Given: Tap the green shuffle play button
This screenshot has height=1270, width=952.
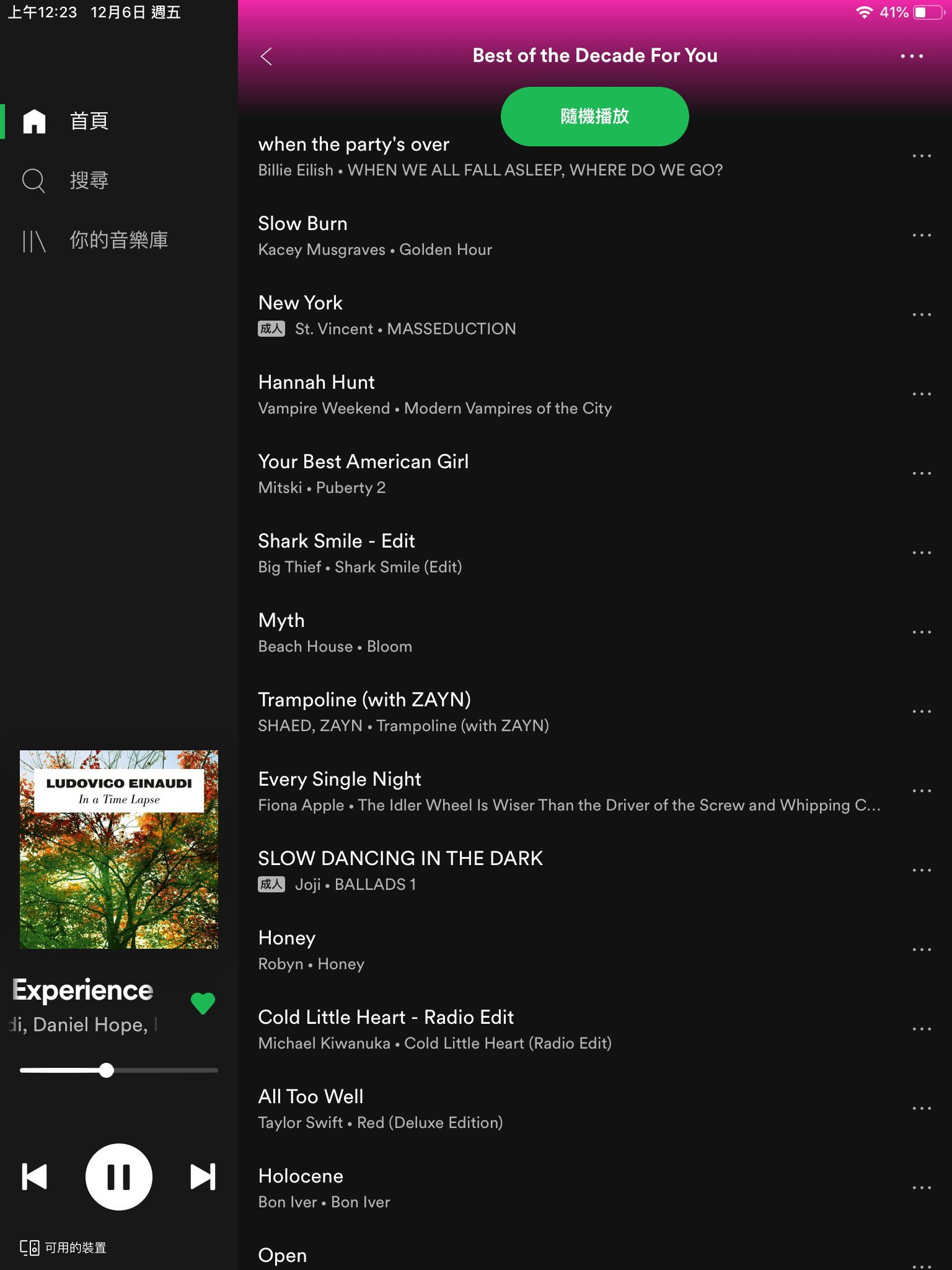Looking at the screenshot, I should tap(595, 117).
